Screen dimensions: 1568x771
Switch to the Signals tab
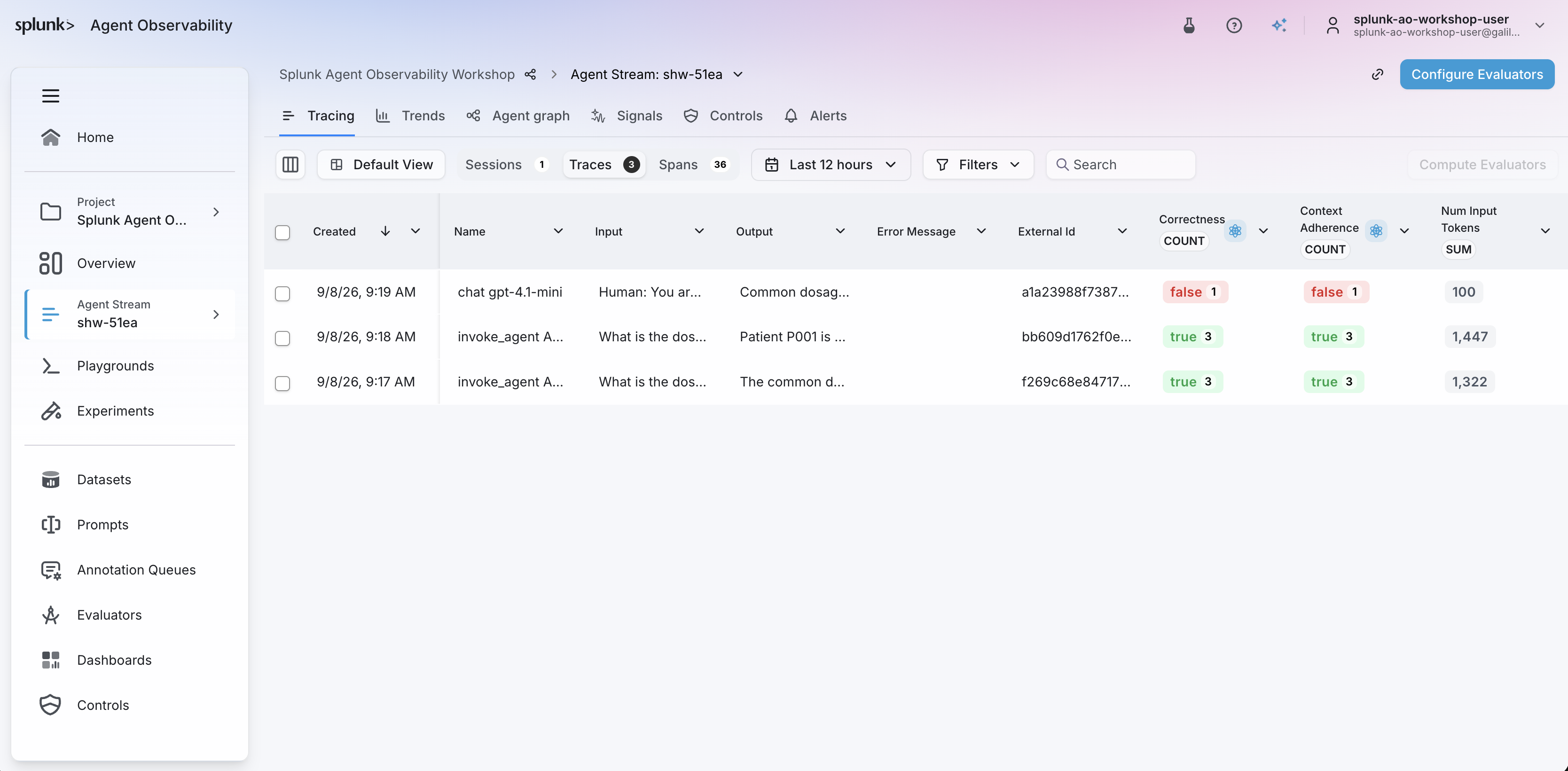click(627, 116)
